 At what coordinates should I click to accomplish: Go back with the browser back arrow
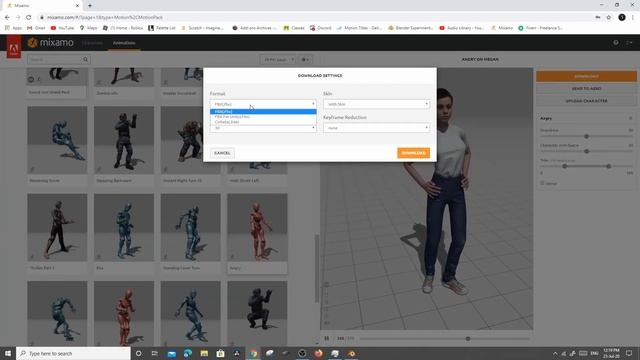(7, 17)
